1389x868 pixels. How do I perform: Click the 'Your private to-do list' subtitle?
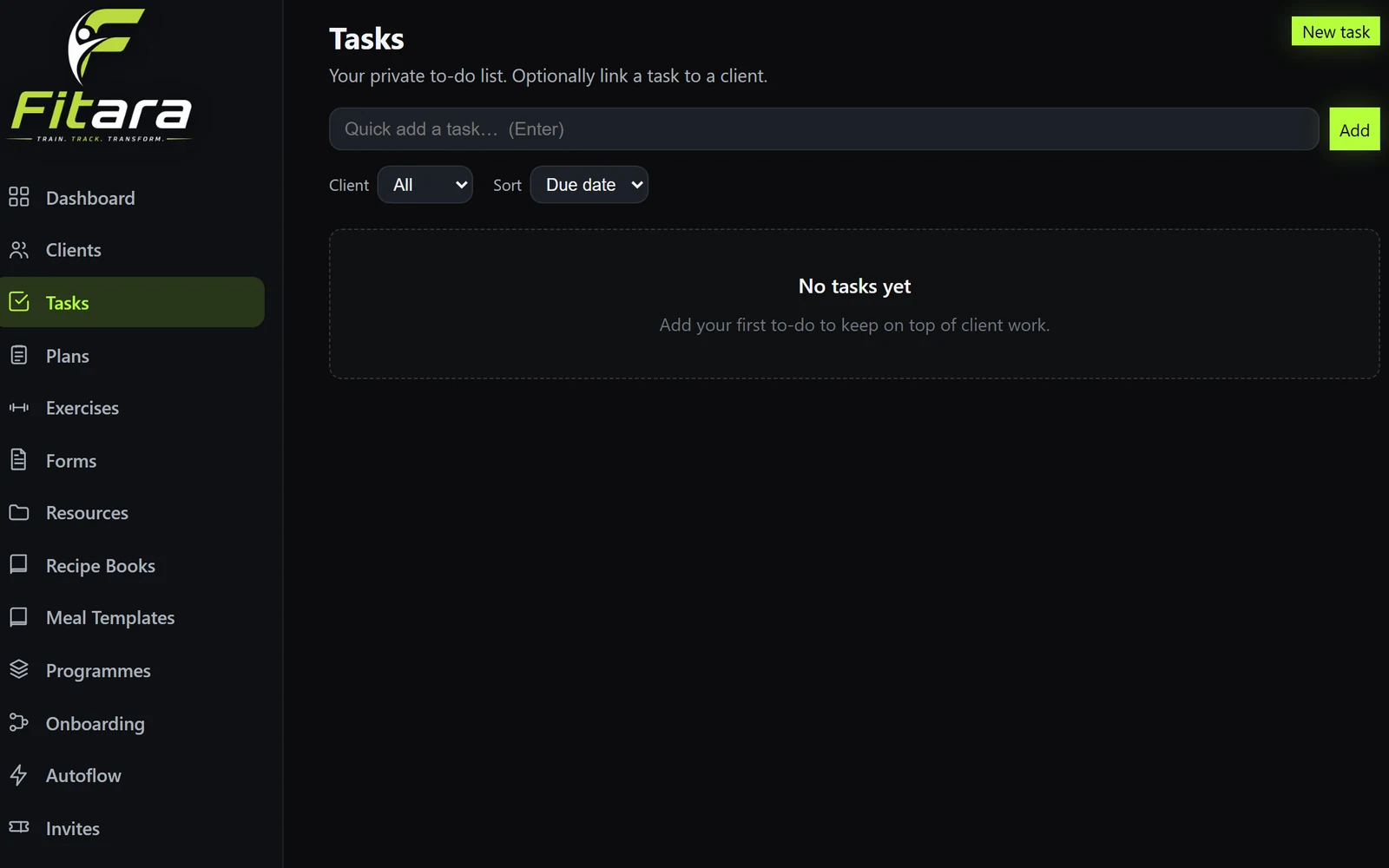[x=548, y=76]
